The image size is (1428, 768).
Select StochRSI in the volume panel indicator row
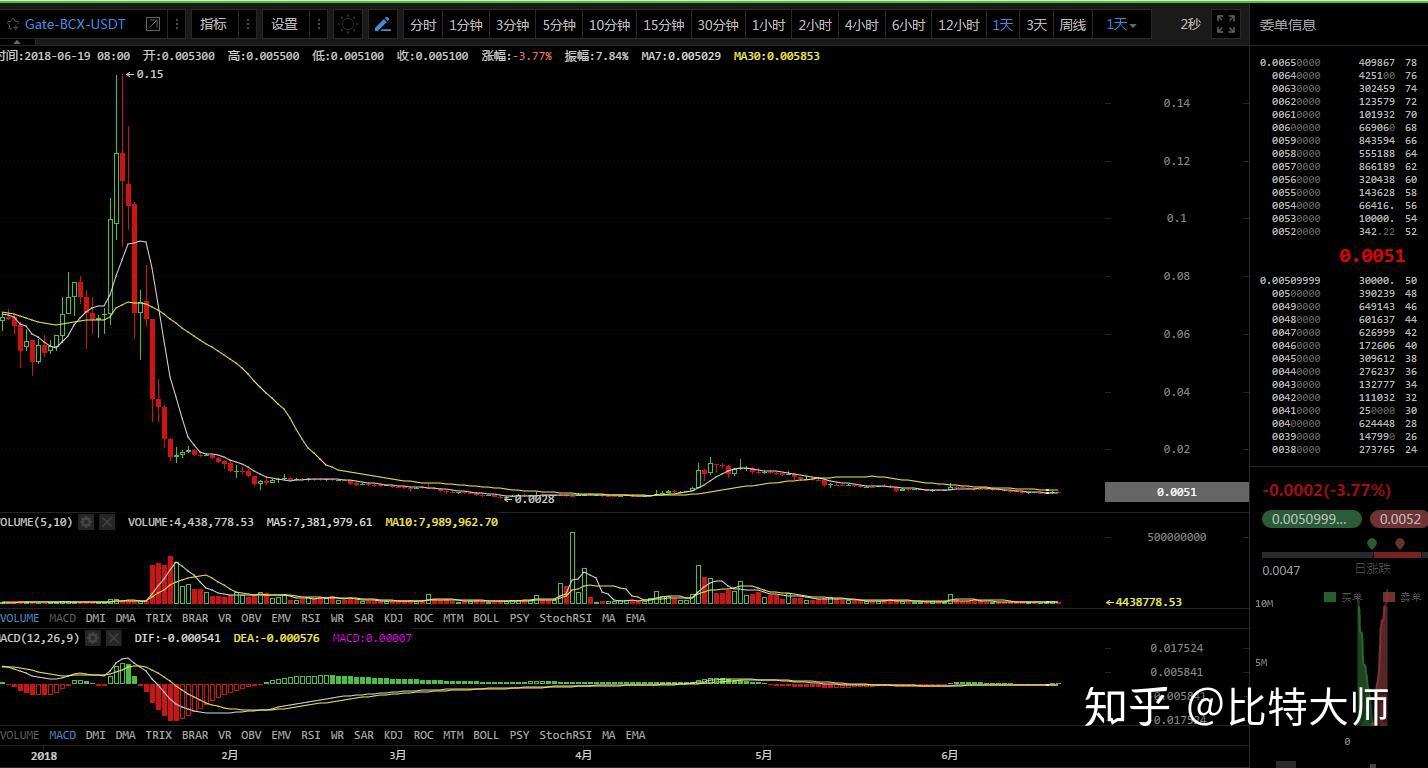(x=565, y=618)
